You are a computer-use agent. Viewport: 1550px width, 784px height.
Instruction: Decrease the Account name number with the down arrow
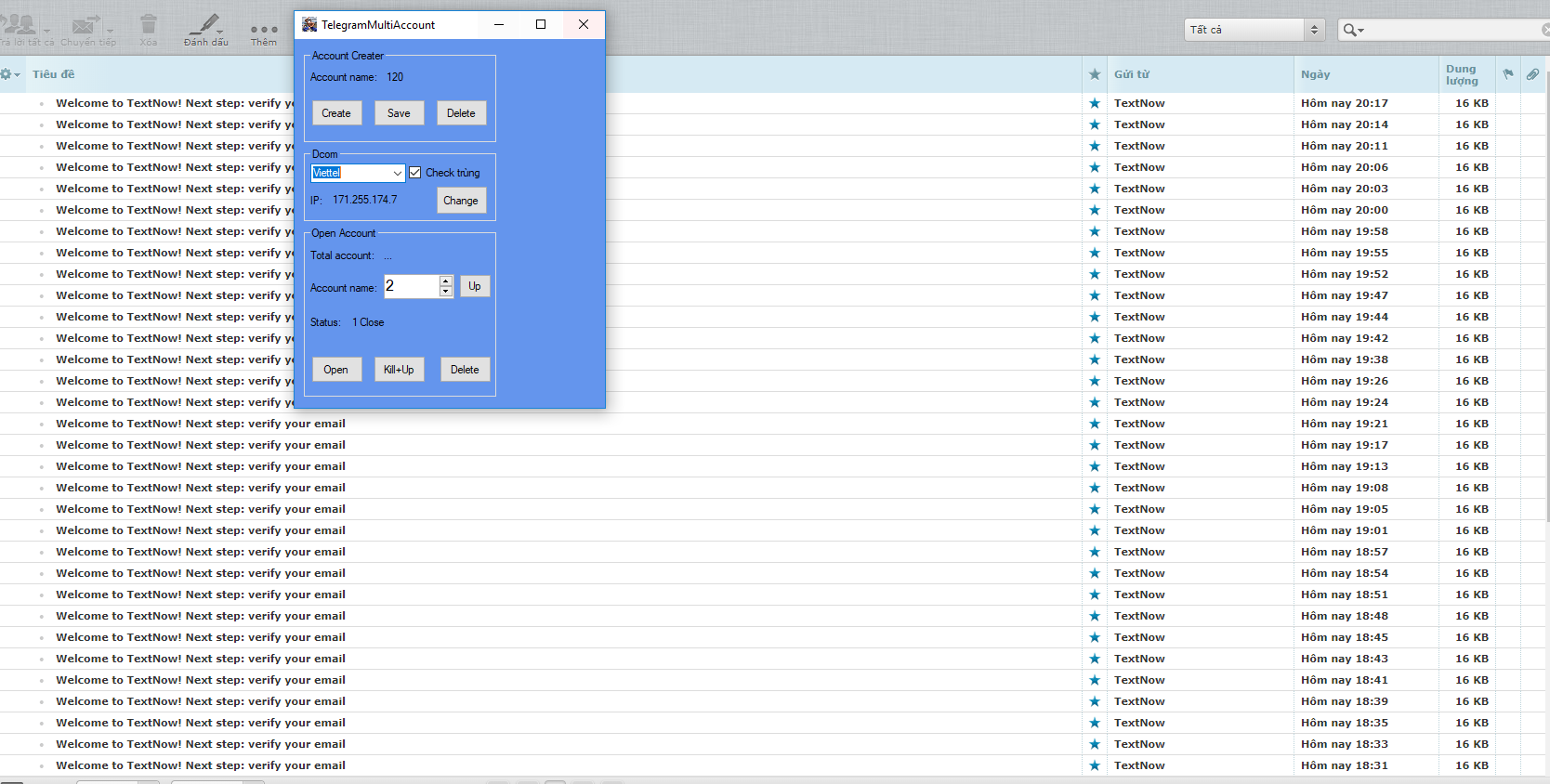point(446,292)
